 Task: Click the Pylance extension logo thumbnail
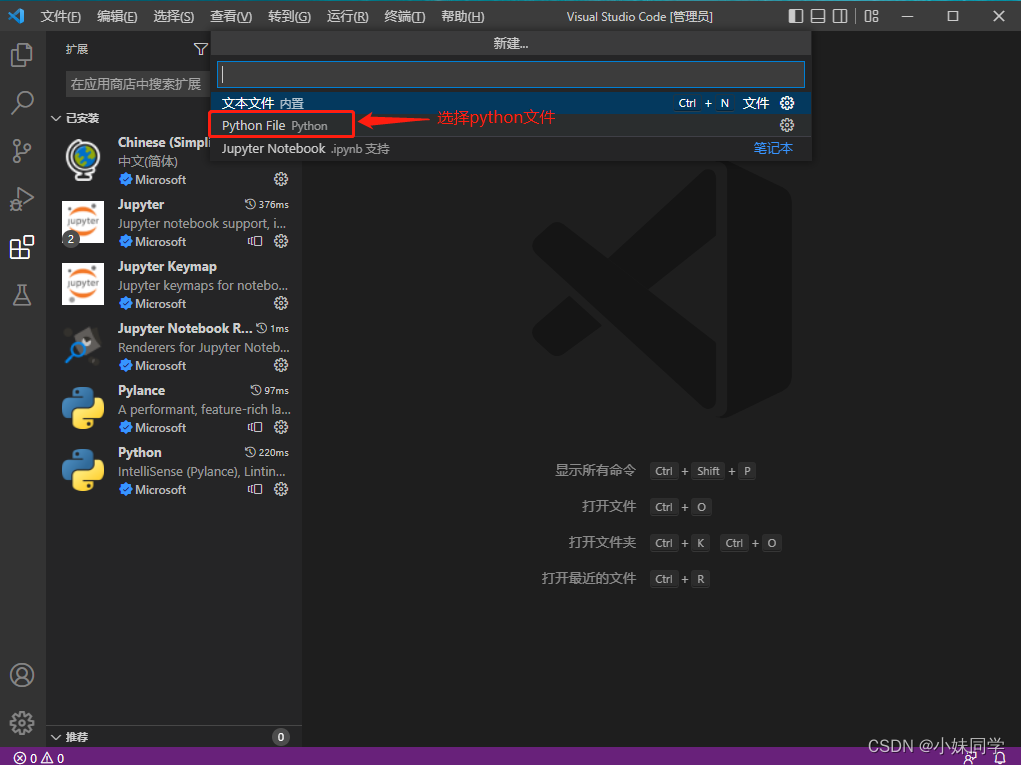(x=83, y=408)
